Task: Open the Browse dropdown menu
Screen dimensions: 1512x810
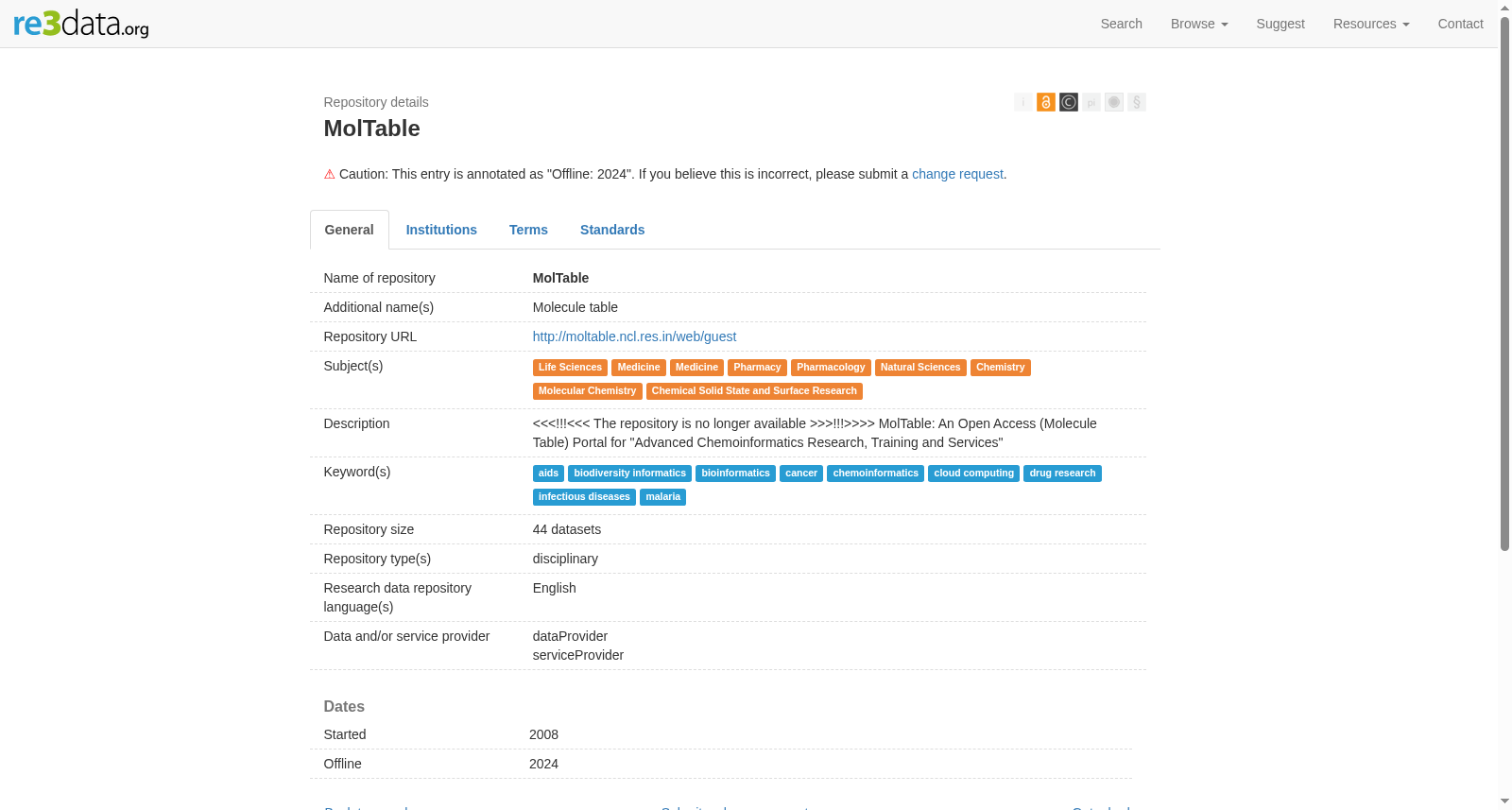Action: (1199, 24)
